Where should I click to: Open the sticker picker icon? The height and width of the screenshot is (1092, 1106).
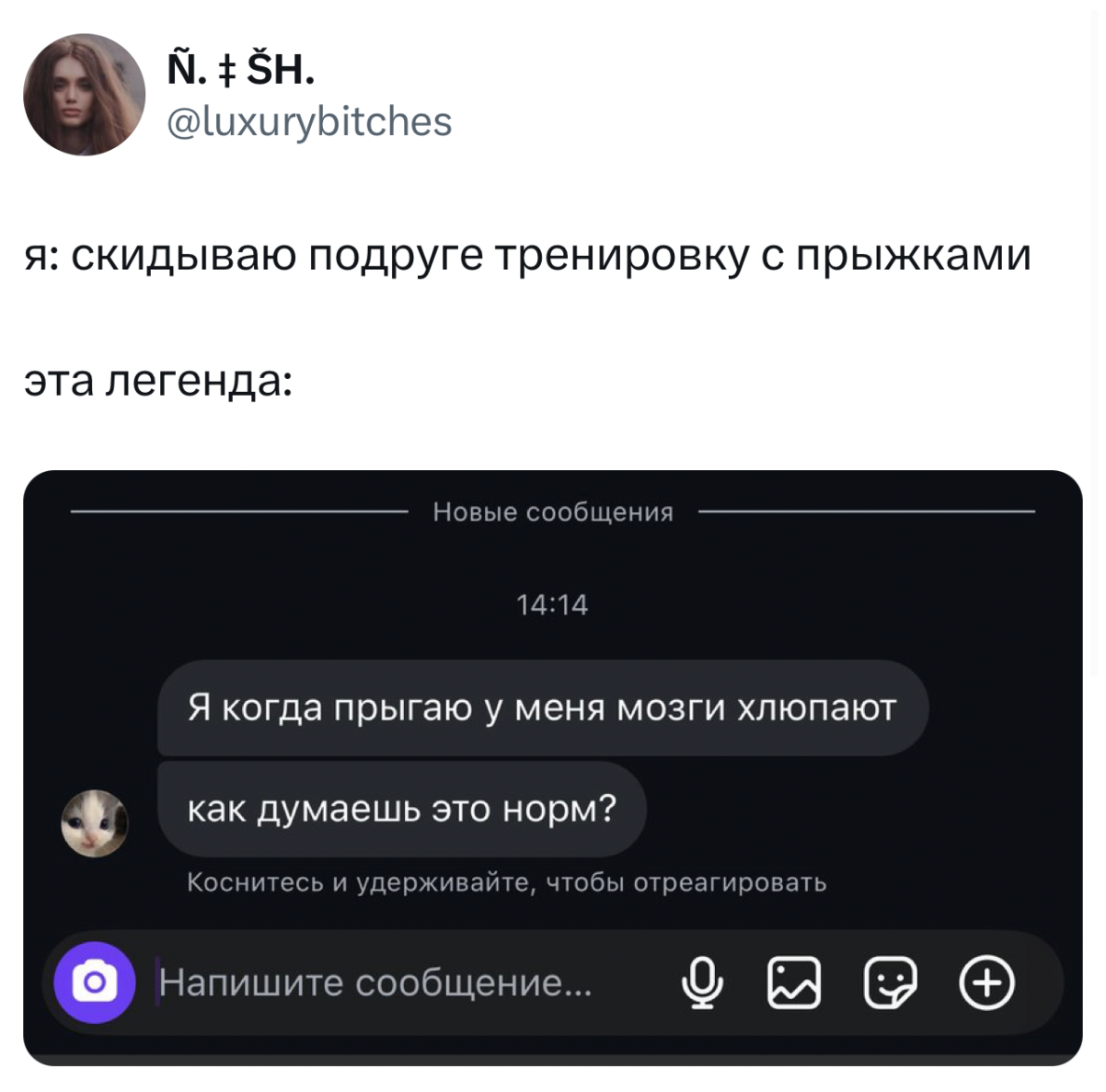pyautogui.click(x=890, y=983)
